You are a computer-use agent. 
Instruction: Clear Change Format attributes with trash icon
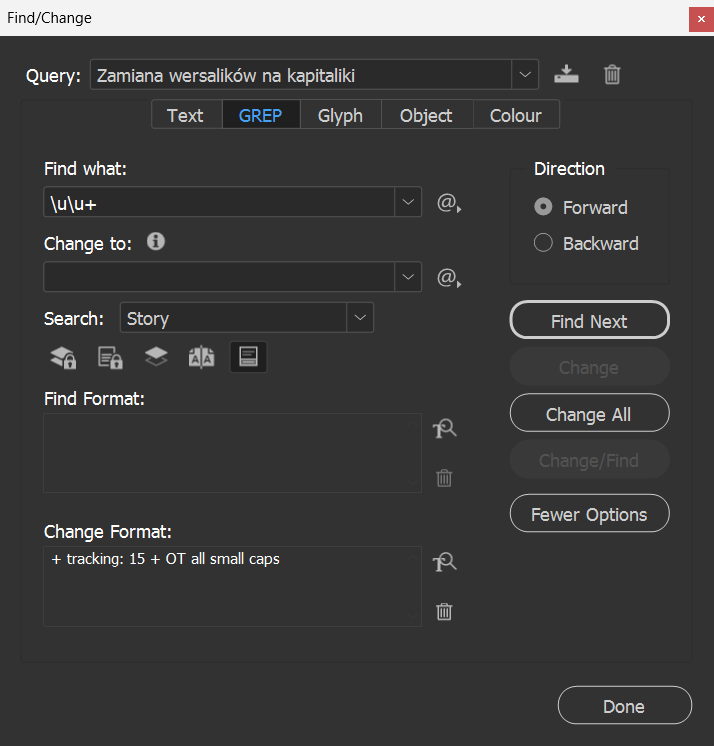(x=444, y=612)
